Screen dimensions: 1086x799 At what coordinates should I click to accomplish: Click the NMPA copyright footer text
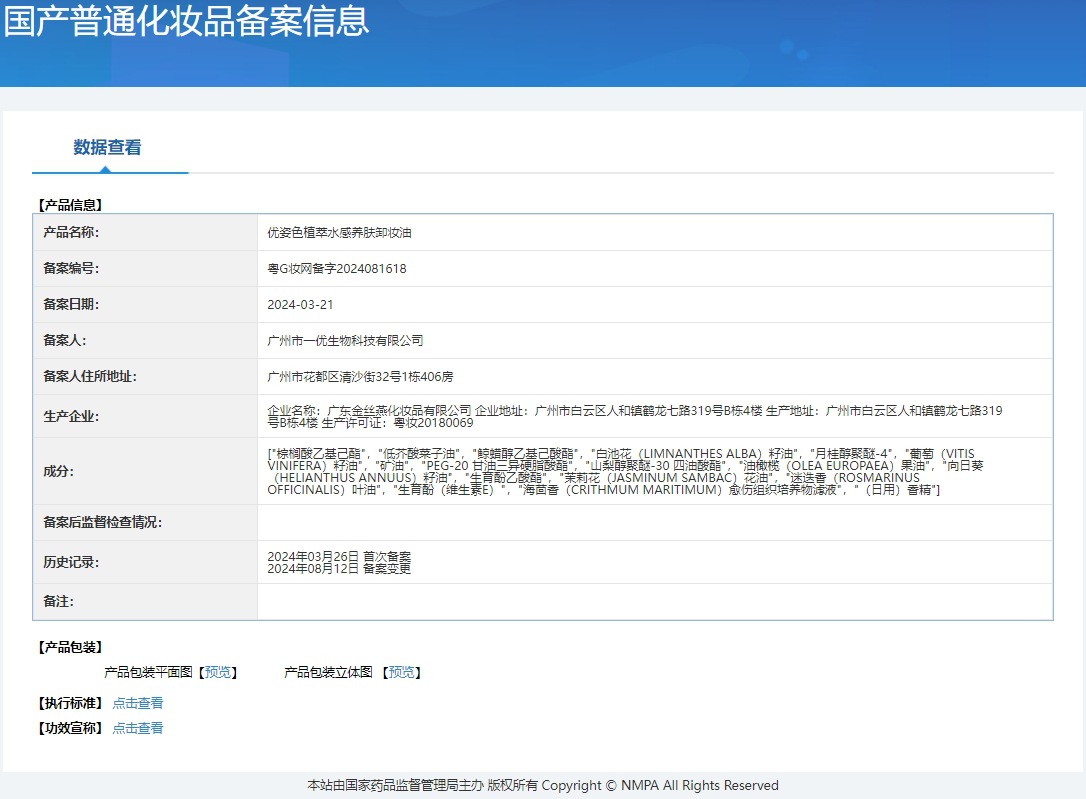click(x=543, y=785)
